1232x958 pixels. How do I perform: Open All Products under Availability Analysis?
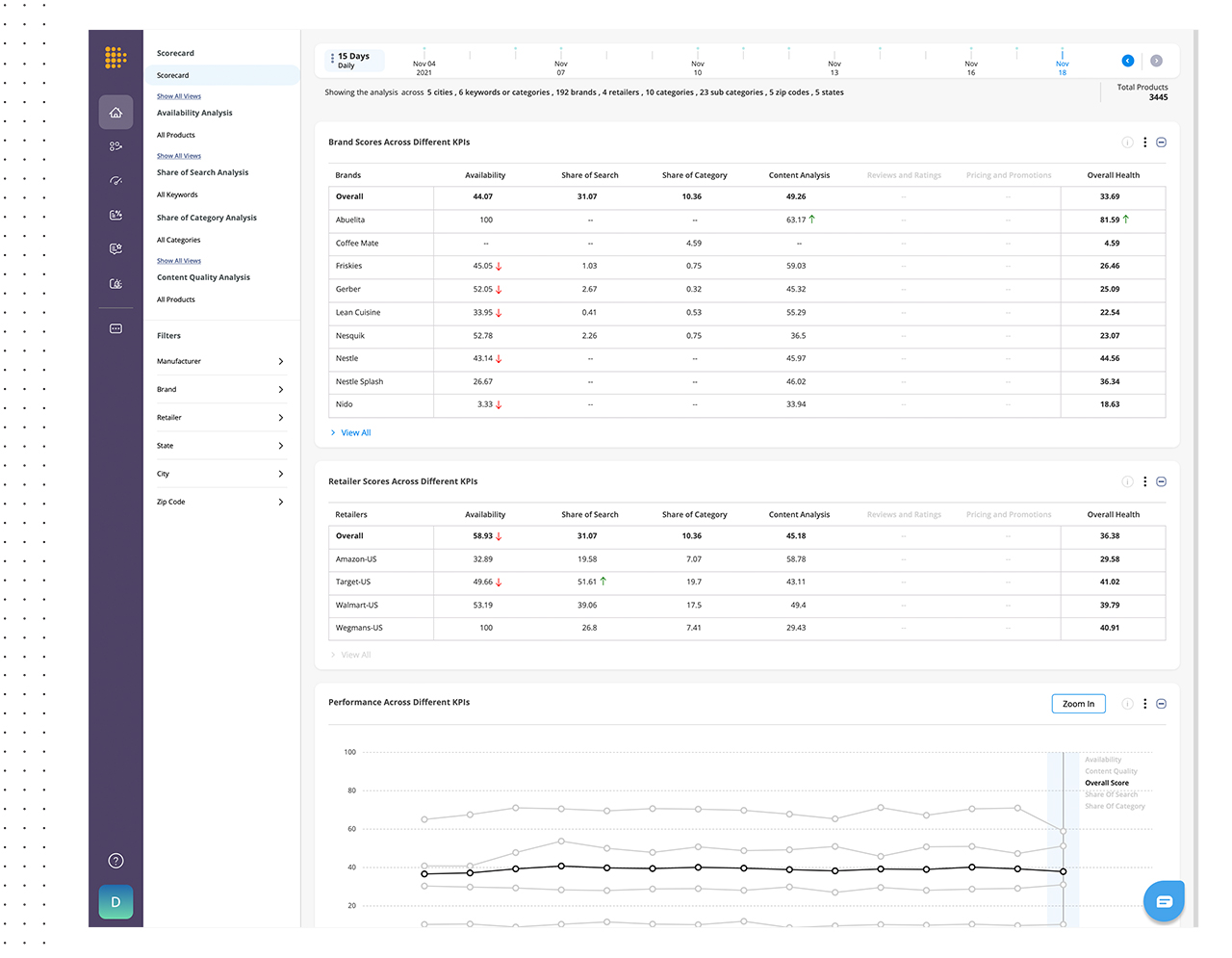click(176, 135)
